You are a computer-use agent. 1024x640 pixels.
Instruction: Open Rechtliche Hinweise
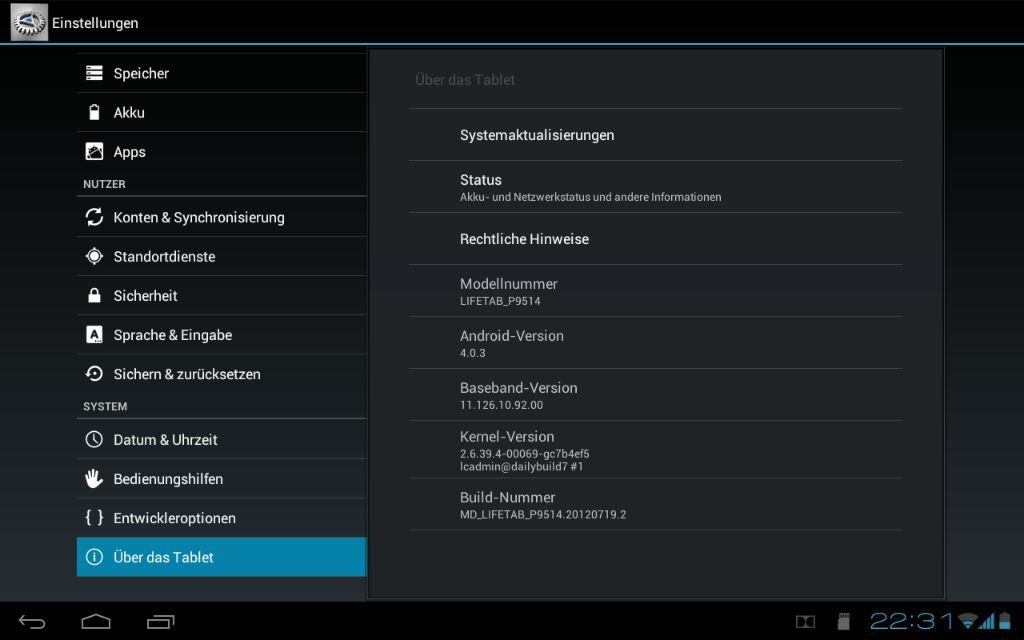pyautogui.click(x=656, y=239)
